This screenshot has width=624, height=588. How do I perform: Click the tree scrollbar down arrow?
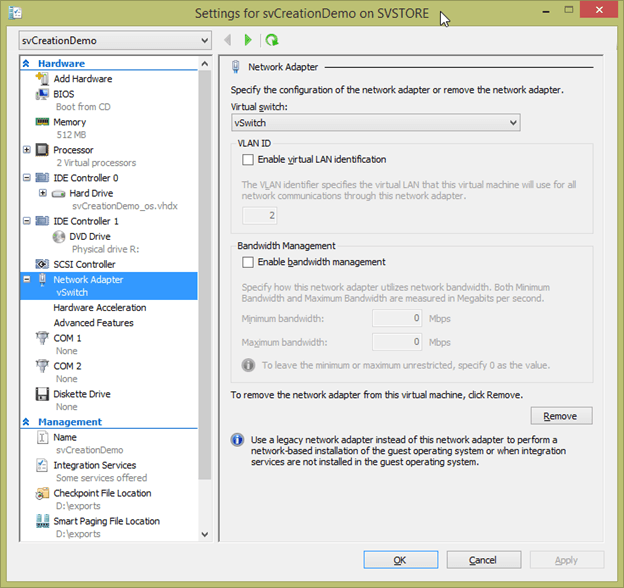tap(205, 534)
